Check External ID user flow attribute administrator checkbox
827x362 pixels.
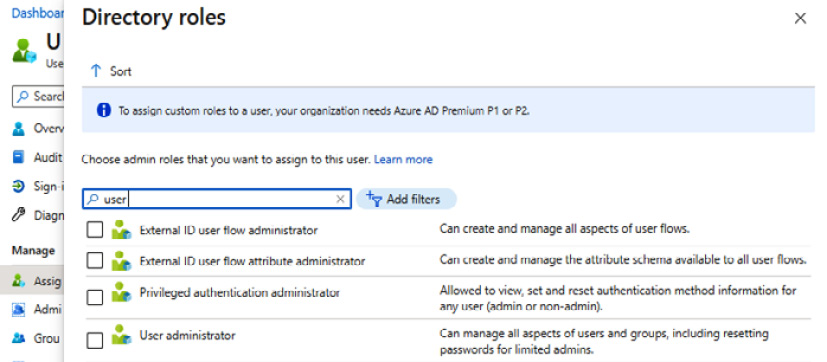click(95, 260)
